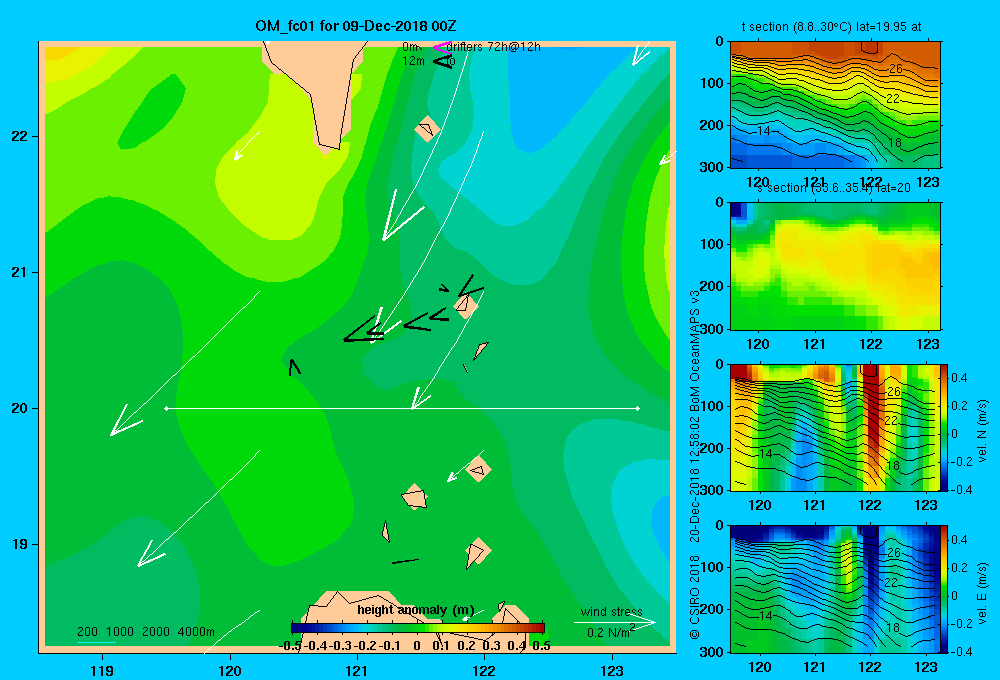The image size is (1000, 680).
Task: Click the 's section' salinity panel title
Action: [x=834, y=188]
